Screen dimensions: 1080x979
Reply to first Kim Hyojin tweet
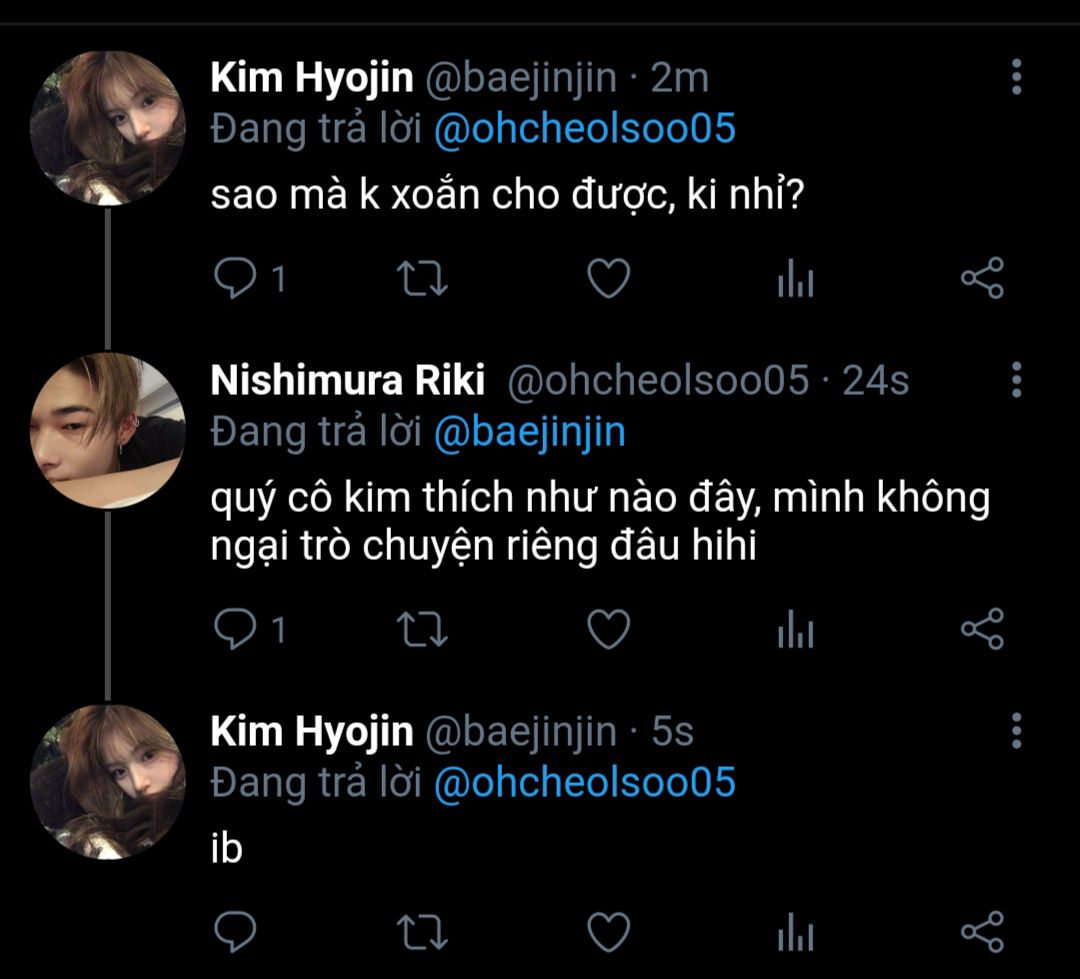click(236, 279)
